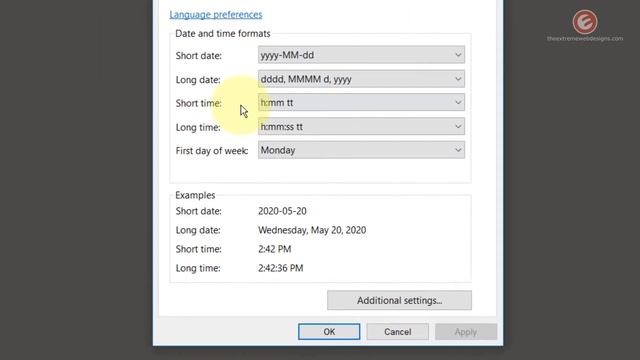Confirm with the OK button
Viewport: 640px width, 360px height.
click(329, 332)
